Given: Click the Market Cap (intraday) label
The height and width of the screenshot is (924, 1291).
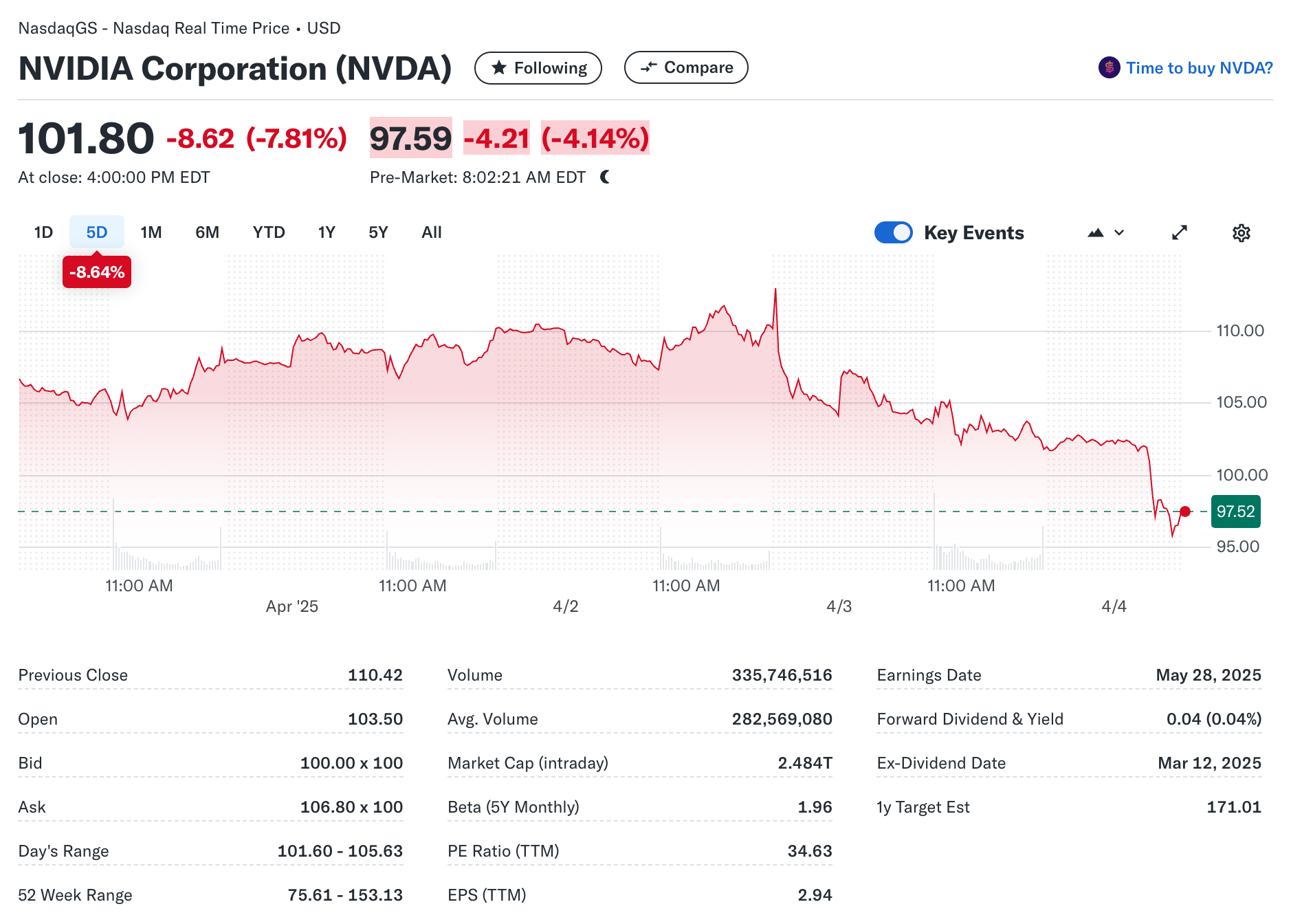Looking at the screenshot, I should click(x=528, y=763).
